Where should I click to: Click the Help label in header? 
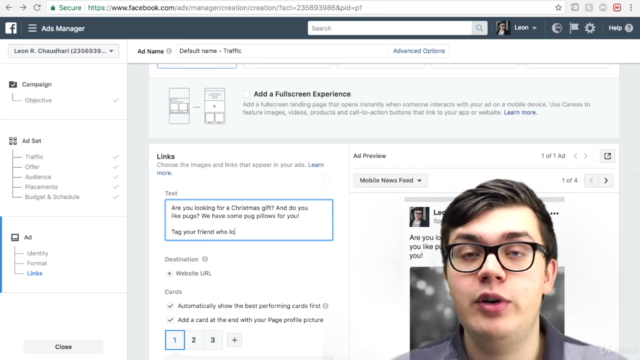(615, 28)
